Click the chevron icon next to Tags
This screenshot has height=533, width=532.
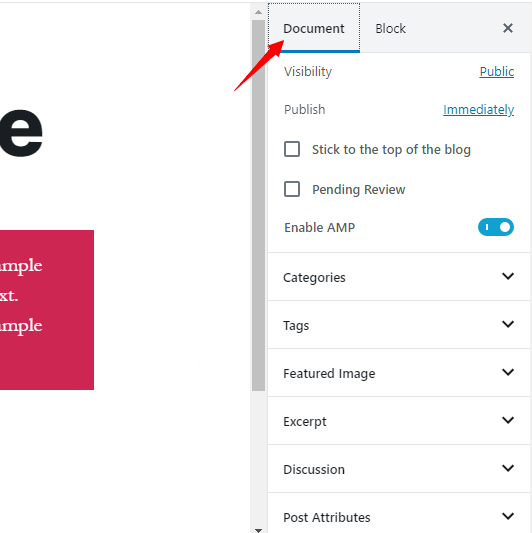[x=508, y=324]
